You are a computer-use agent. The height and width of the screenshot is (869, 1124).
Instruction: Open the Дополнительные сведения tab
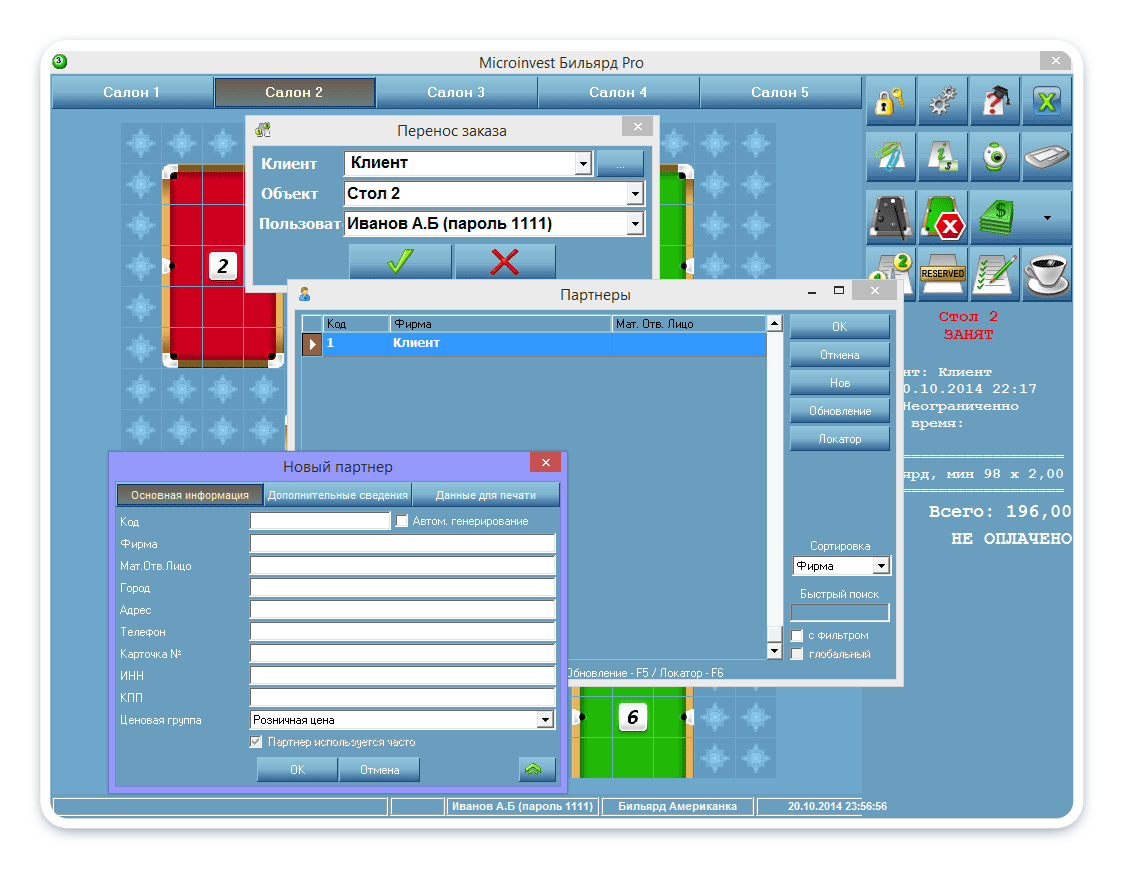[x=337, y=495]
